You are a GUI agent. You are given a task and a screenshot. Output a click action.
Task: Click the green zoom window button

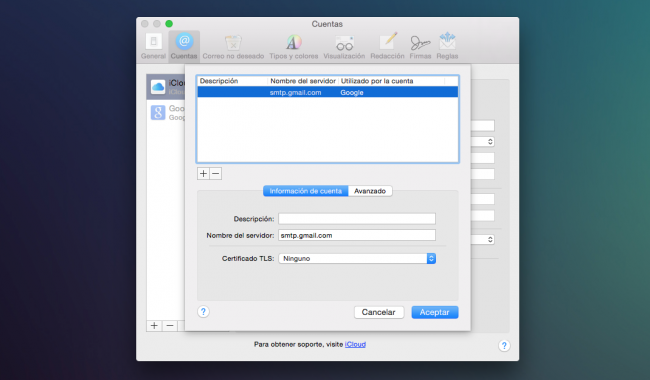(x=169, y=24)
